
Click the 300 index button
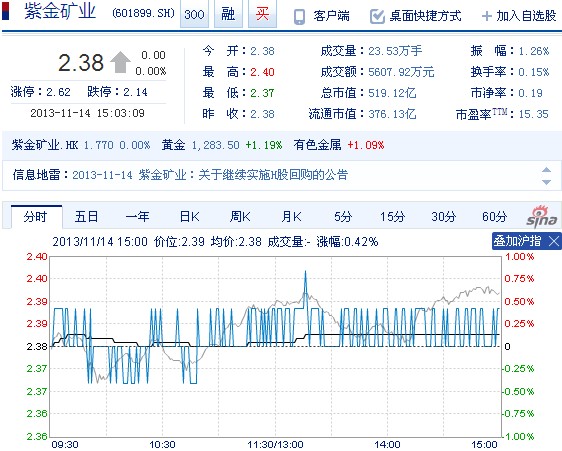pos(194,14)
